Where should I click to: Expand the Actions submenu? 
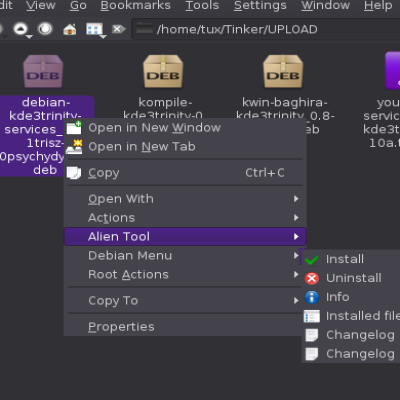(x=185, y=218)
